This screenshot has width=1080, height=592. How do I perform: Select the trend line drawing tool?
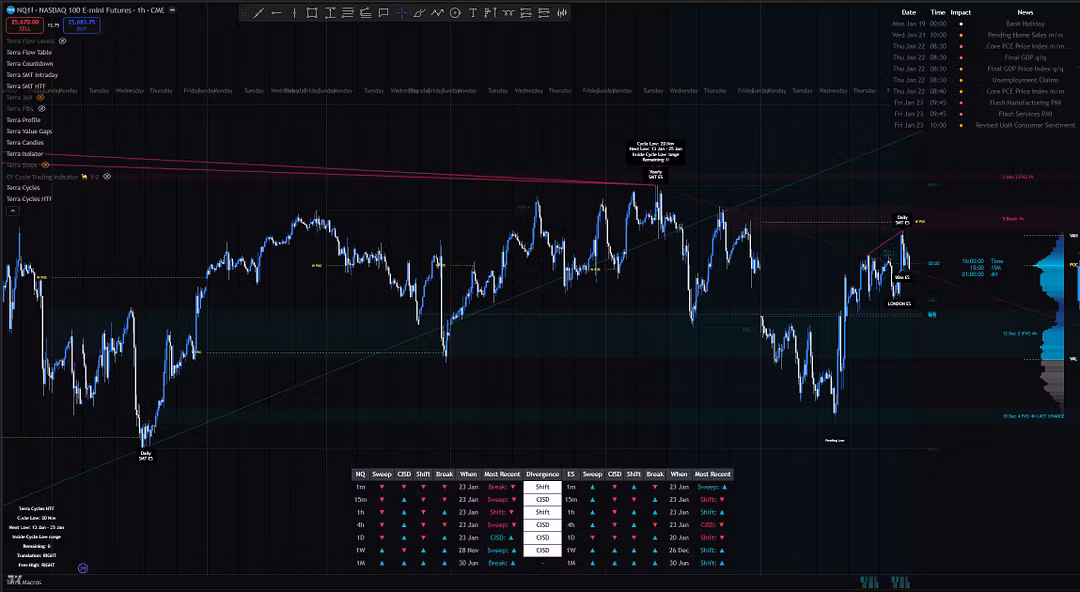tap(258, 13)
